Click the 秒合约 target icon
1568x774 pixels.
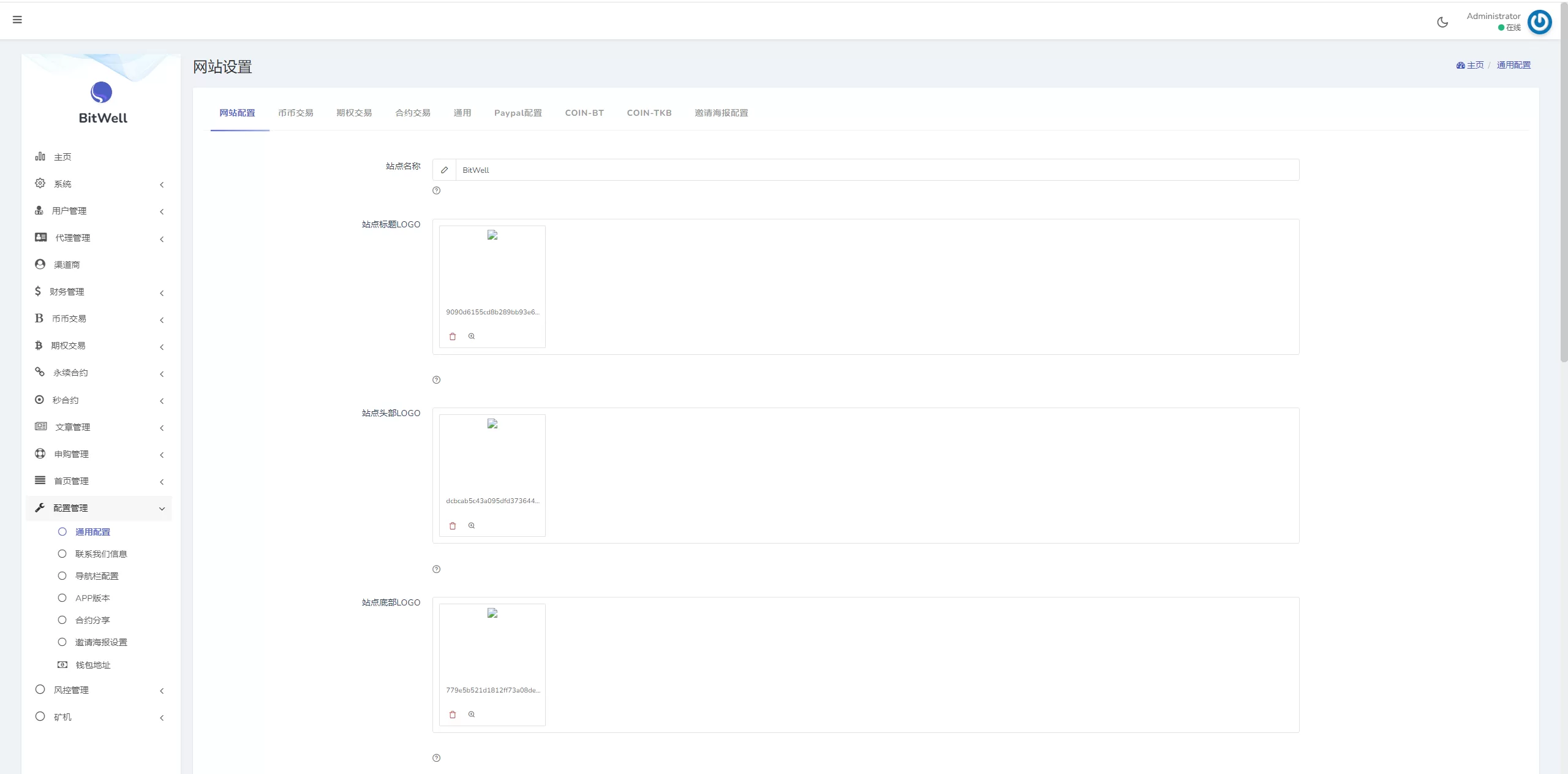pyautogui.click(x=40, y=400)
